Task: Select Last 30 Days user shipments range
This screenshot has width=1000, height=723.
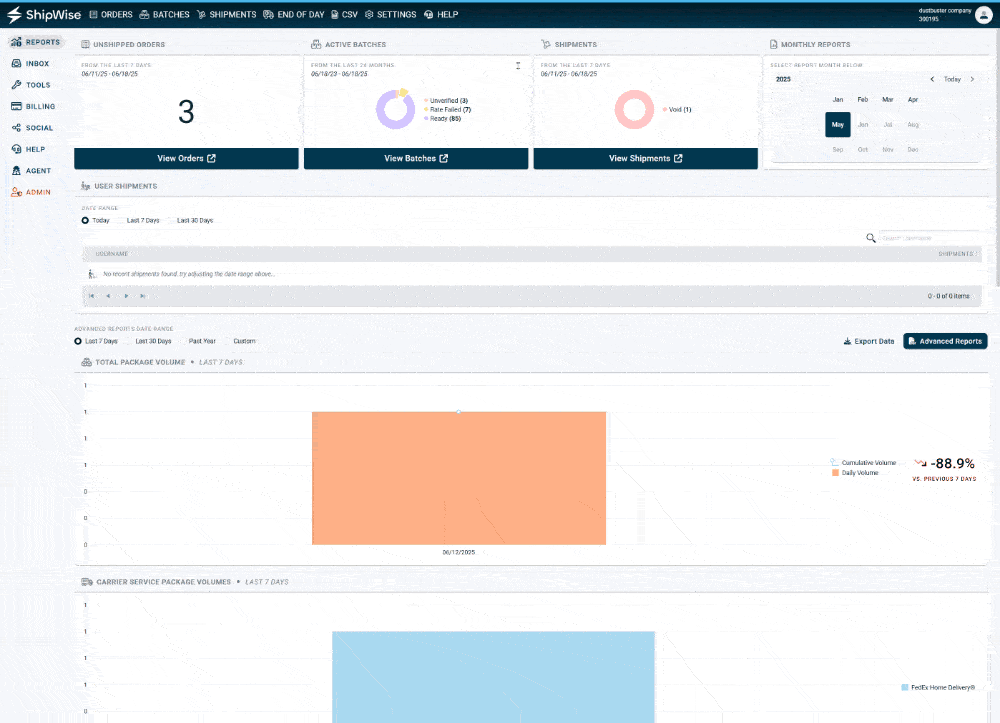Action: tap(190, 221)
